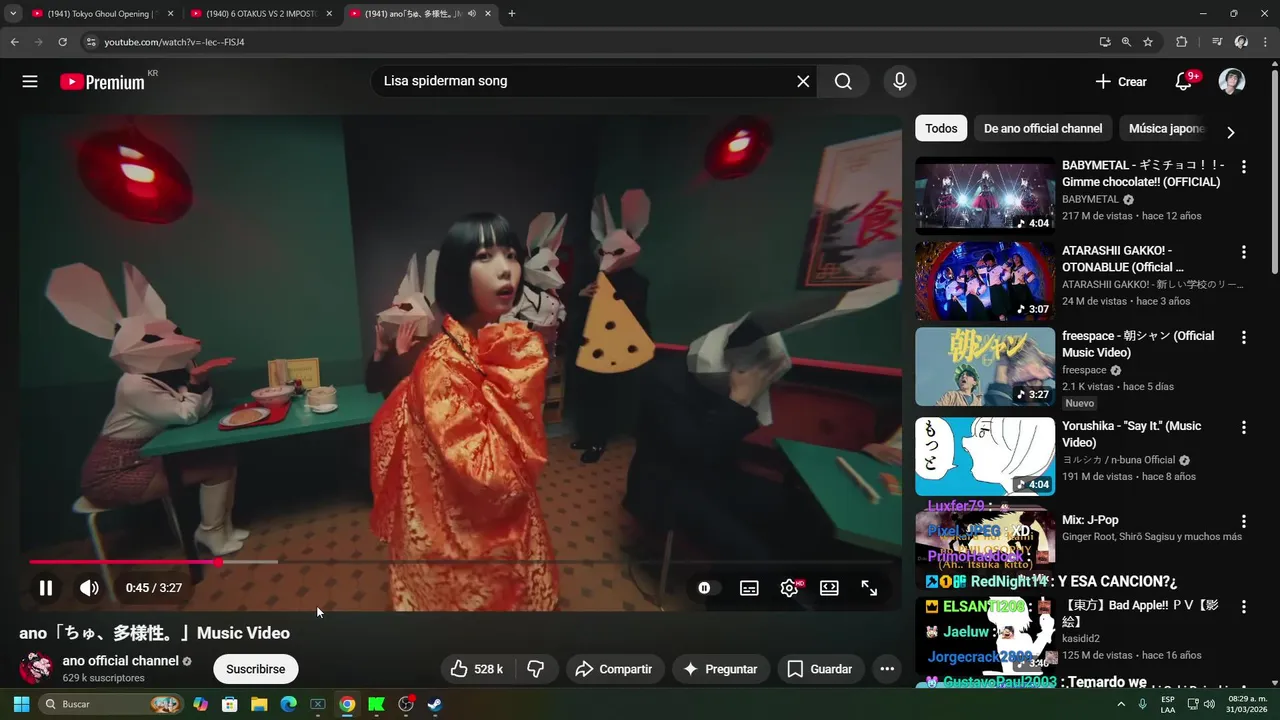The height and width of the screenshot is (720, 1280).
Task: Switch to 6 OTAKUS VS 2 IMPOSTORES tab
Action: 260,14
